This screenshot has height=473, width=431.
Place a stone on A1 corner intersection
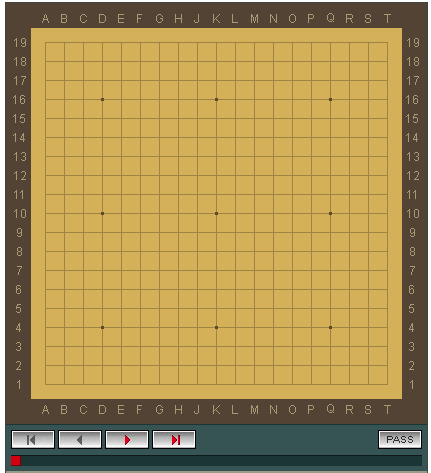click(x=46, y=384)
